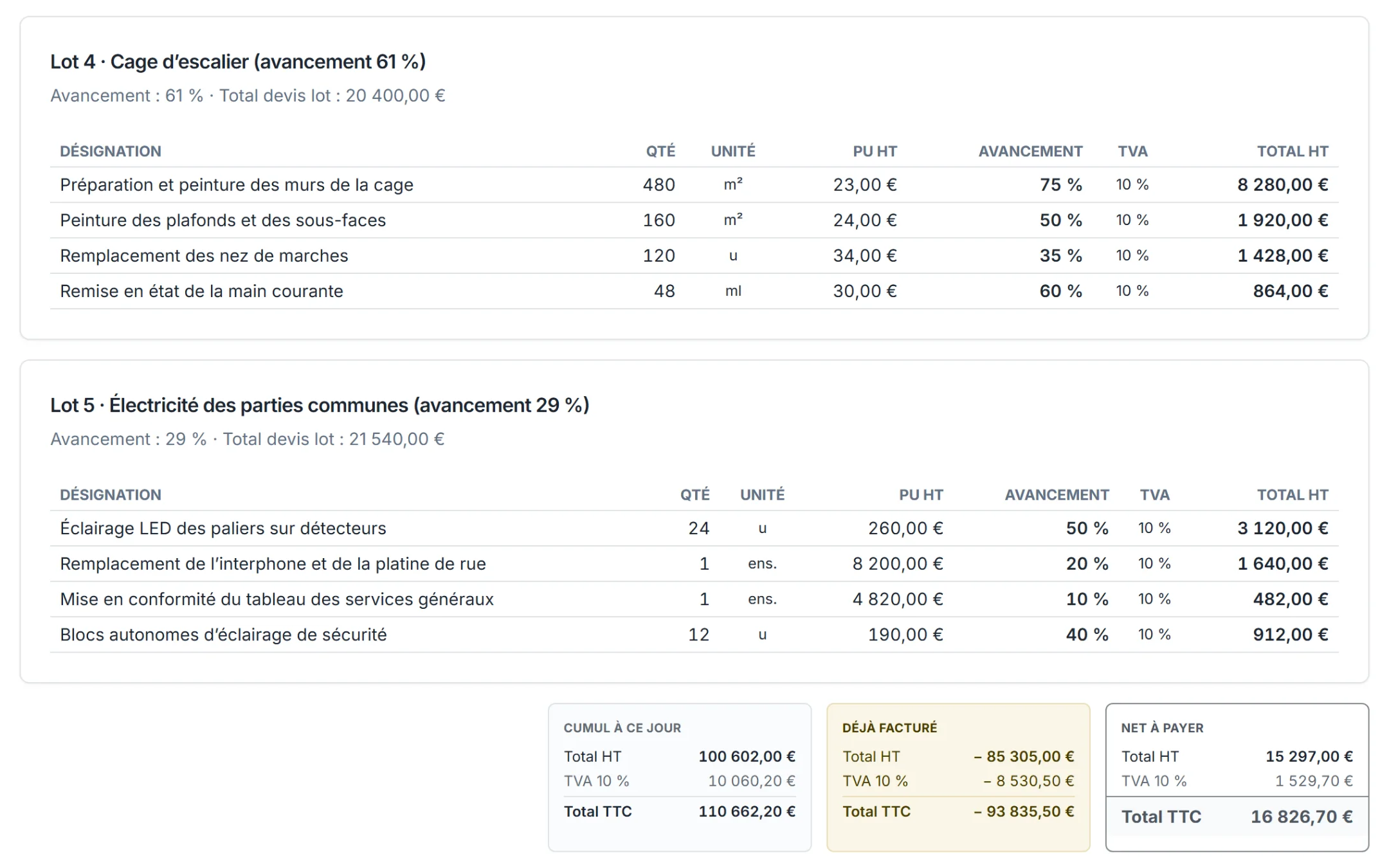Click total "1 920,00 €" for plafonds row
This screenshot has height=868, width=1389.
pyautogui.click(x=1283, y=221)
